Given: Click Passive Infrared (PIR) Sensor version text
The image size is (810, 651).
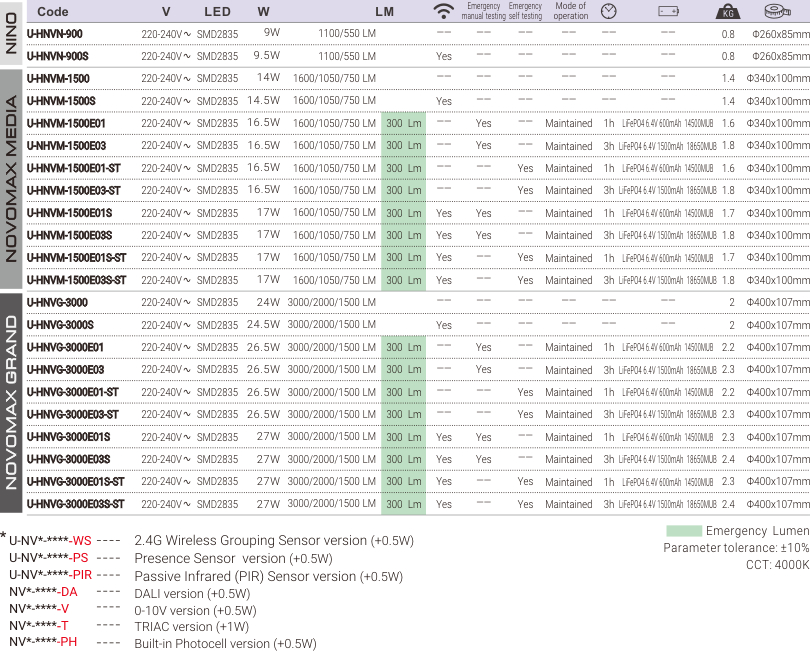Looking at the screenshot, I should click(269, 577).
